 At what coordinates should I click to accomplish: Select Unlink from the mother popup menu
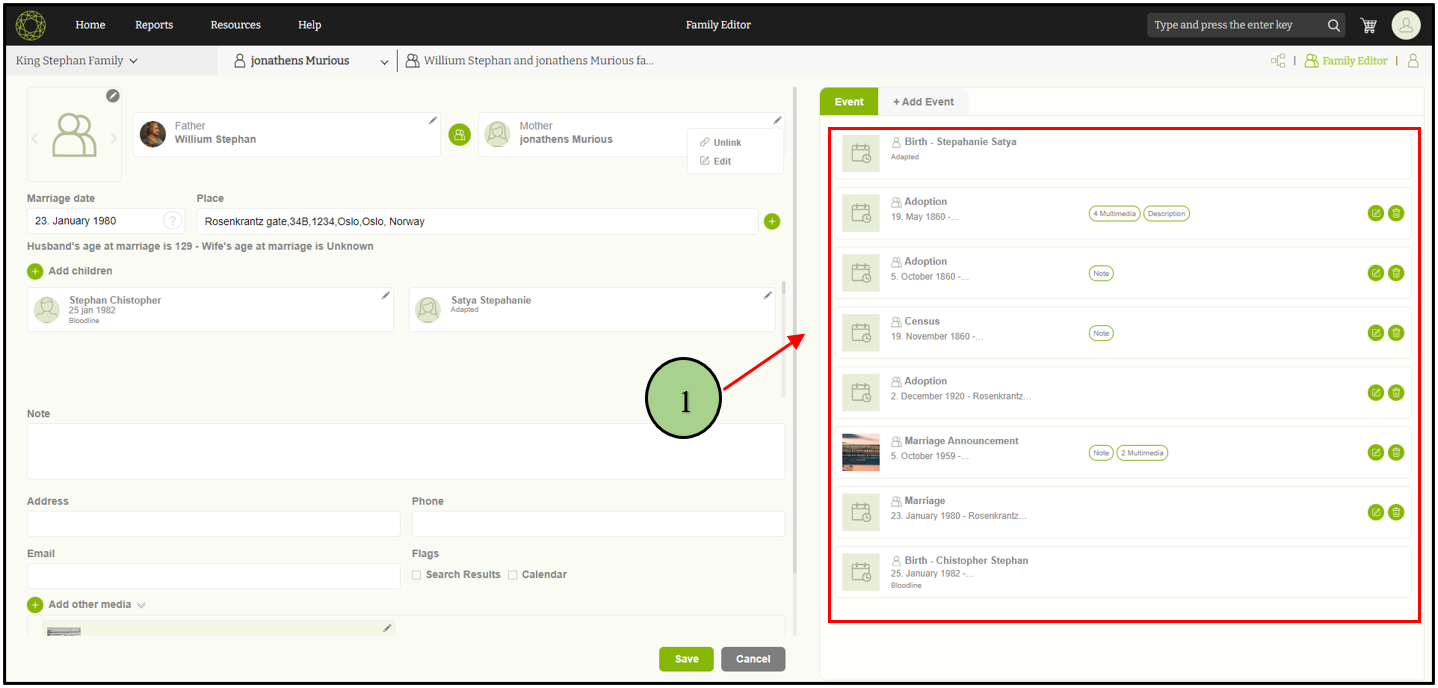pos(726,143)
